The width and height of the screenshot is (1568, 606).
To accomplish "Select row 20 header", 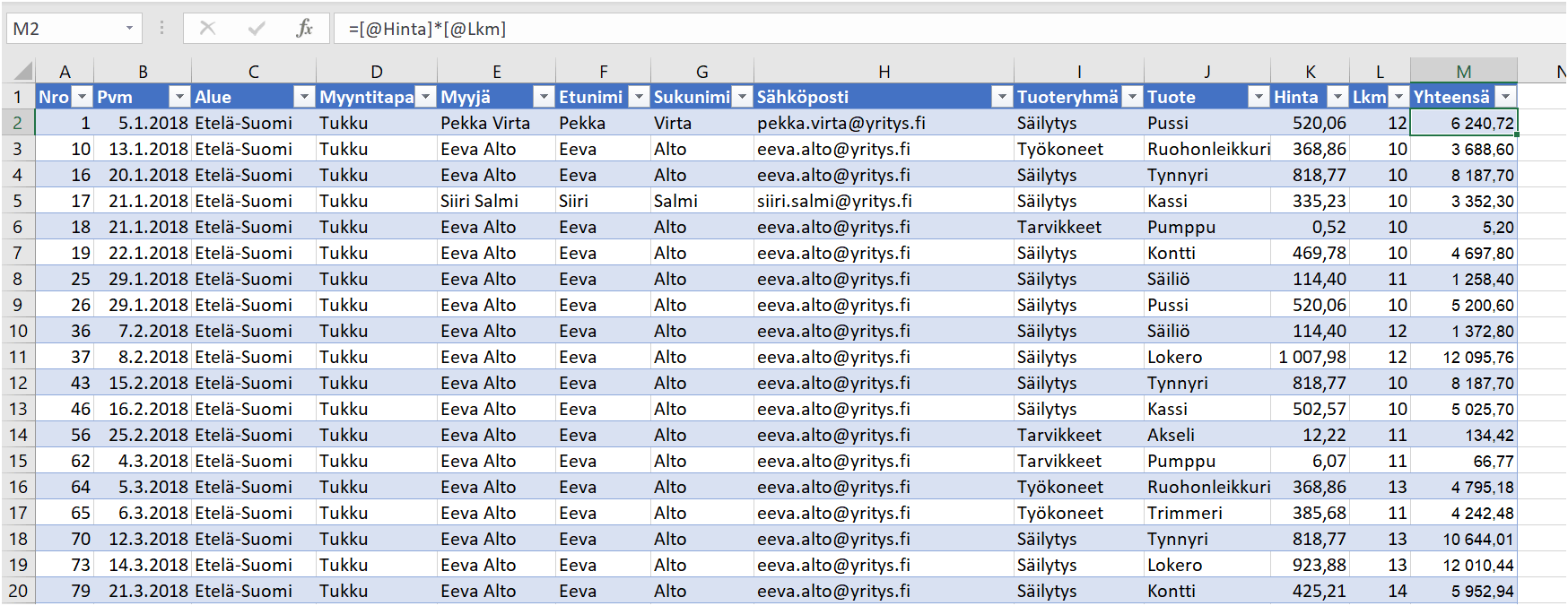I will [18, 591].
